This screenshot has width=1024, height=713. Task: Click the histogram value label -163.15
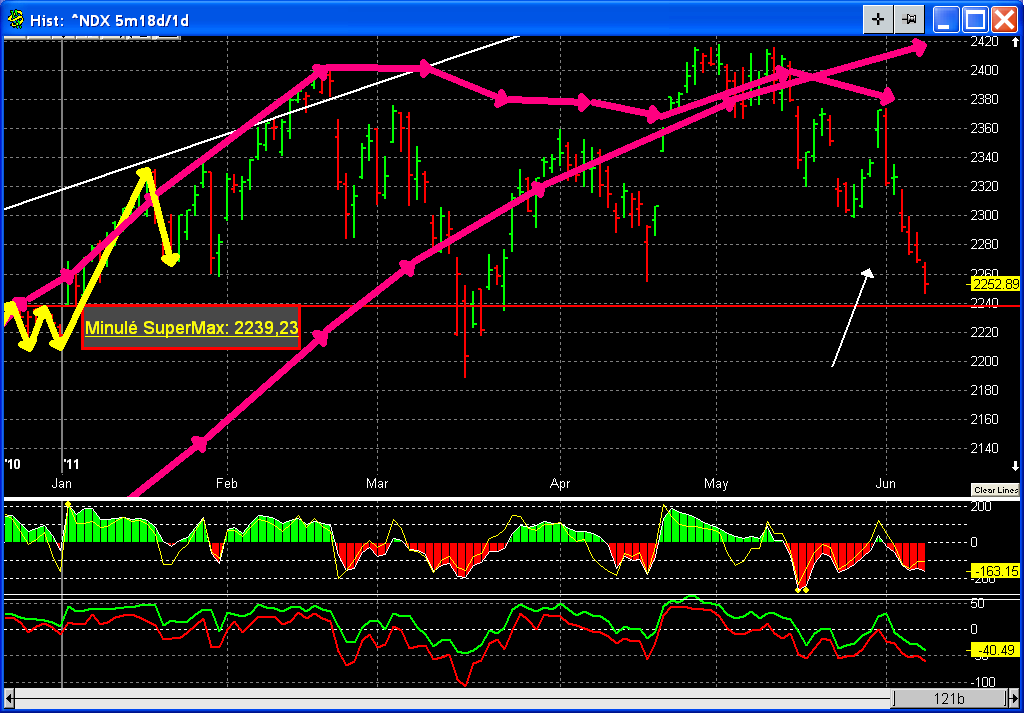click(995, 572)
